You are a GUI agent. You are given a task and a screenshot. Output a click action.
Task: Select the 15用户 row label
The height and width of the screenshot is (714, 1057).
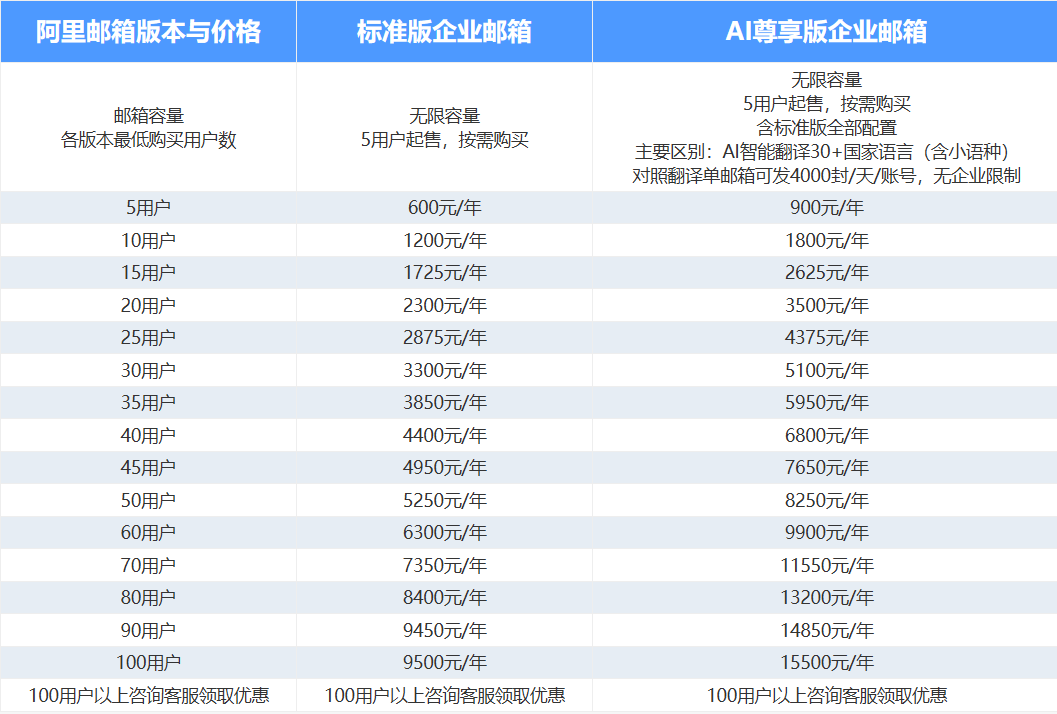click(148, 272)
